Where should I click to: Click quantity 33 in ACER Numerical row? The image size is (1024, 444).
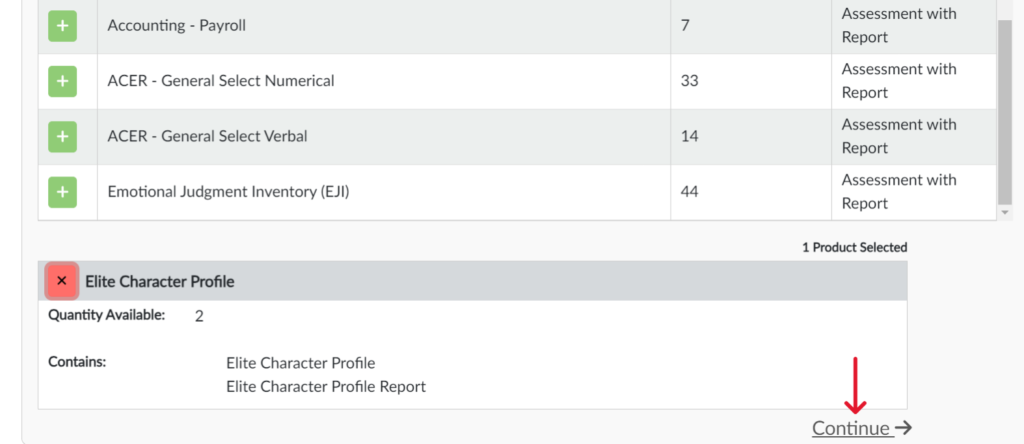(x=689, y=81)
